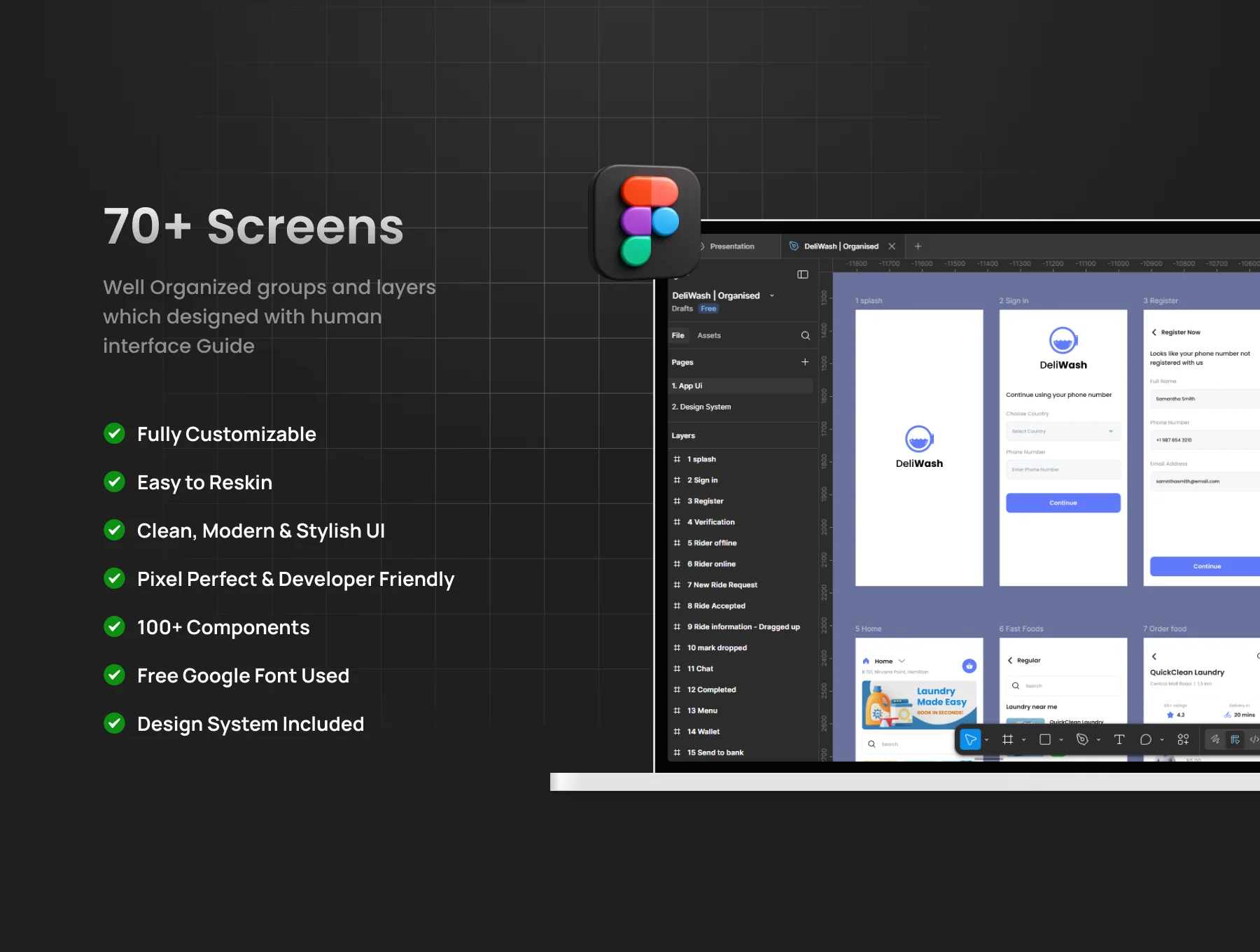Screen dimensions: 1260x952
Task: Expand Frame tool options chevron
Action: [x=1023, y=740]
